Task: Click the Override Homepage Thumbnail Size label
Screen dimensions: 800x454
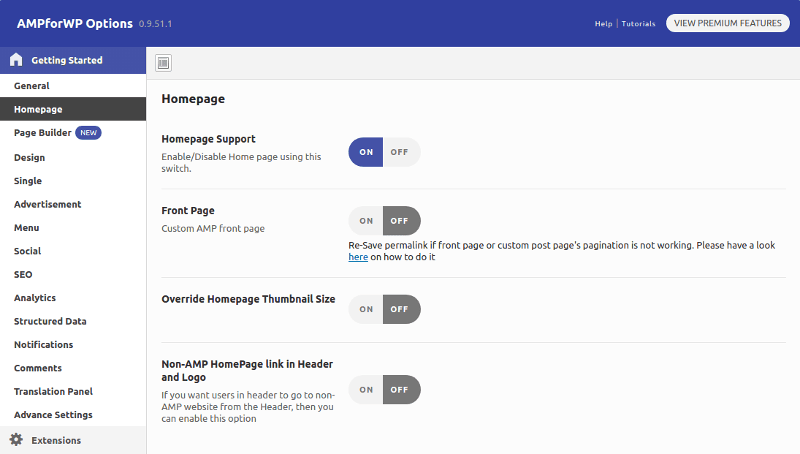Action: (x=248, y=299)
